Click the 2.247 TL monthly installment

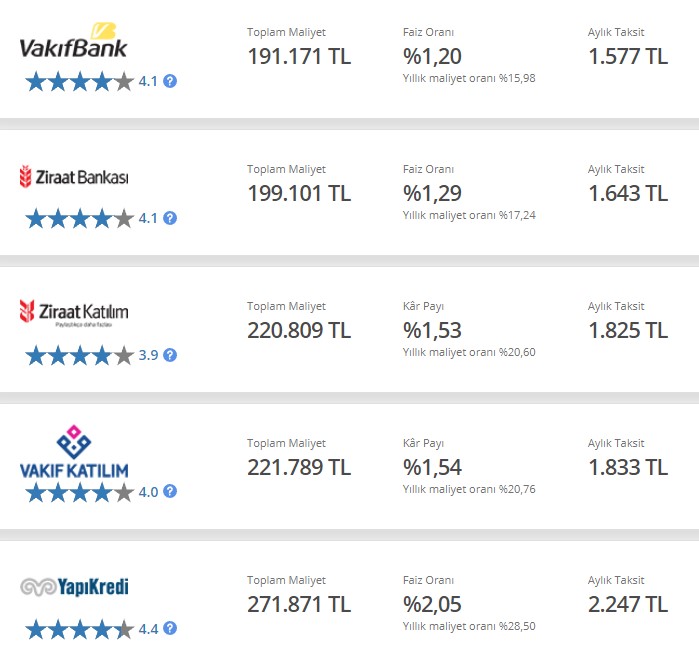click(x=628, y=604)
